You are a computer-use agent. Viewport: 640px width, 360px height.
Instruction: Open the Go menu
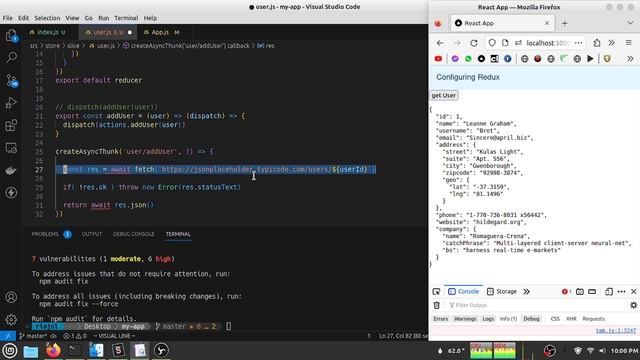click(x=89, y=18)
